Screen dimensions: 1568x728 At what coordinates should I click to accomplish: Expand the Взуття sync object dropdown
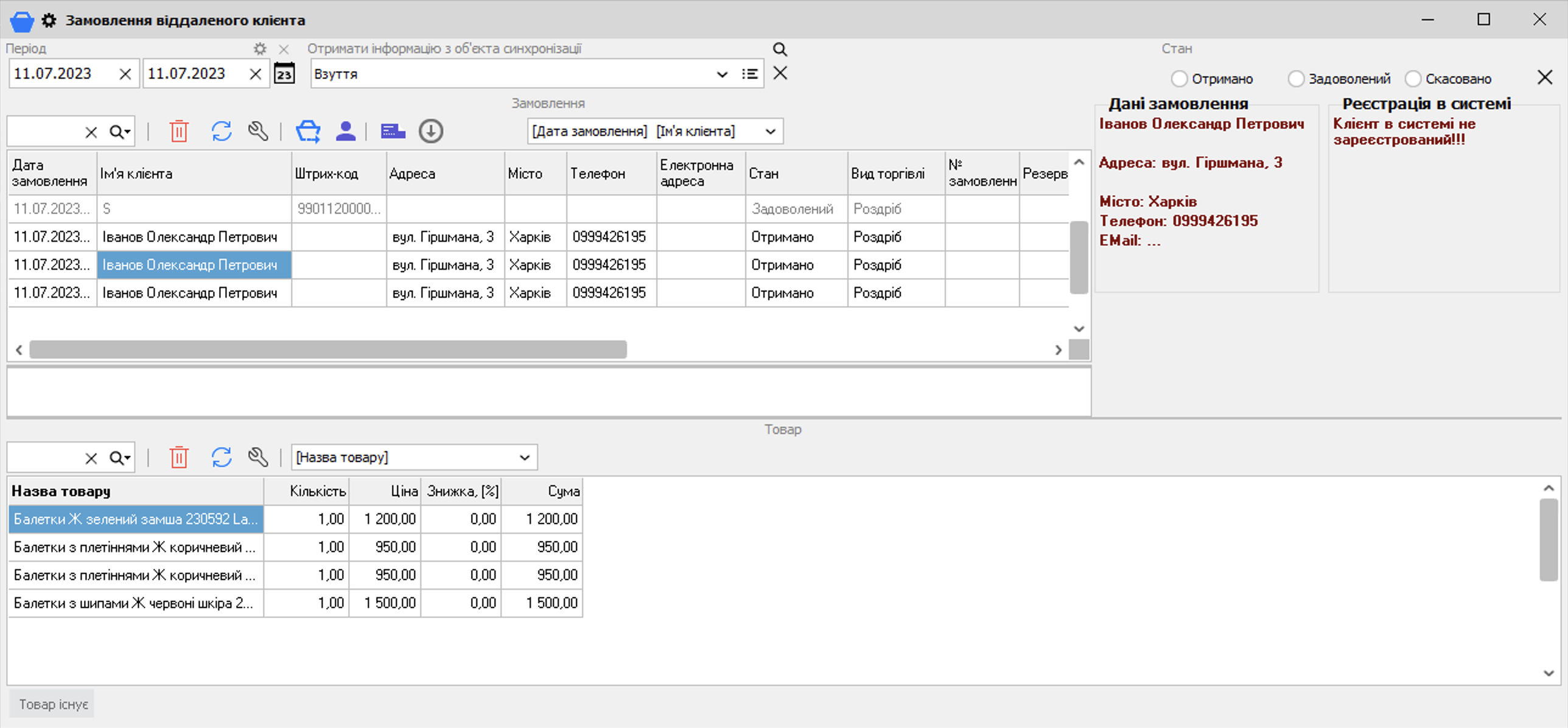click(722, 74)
